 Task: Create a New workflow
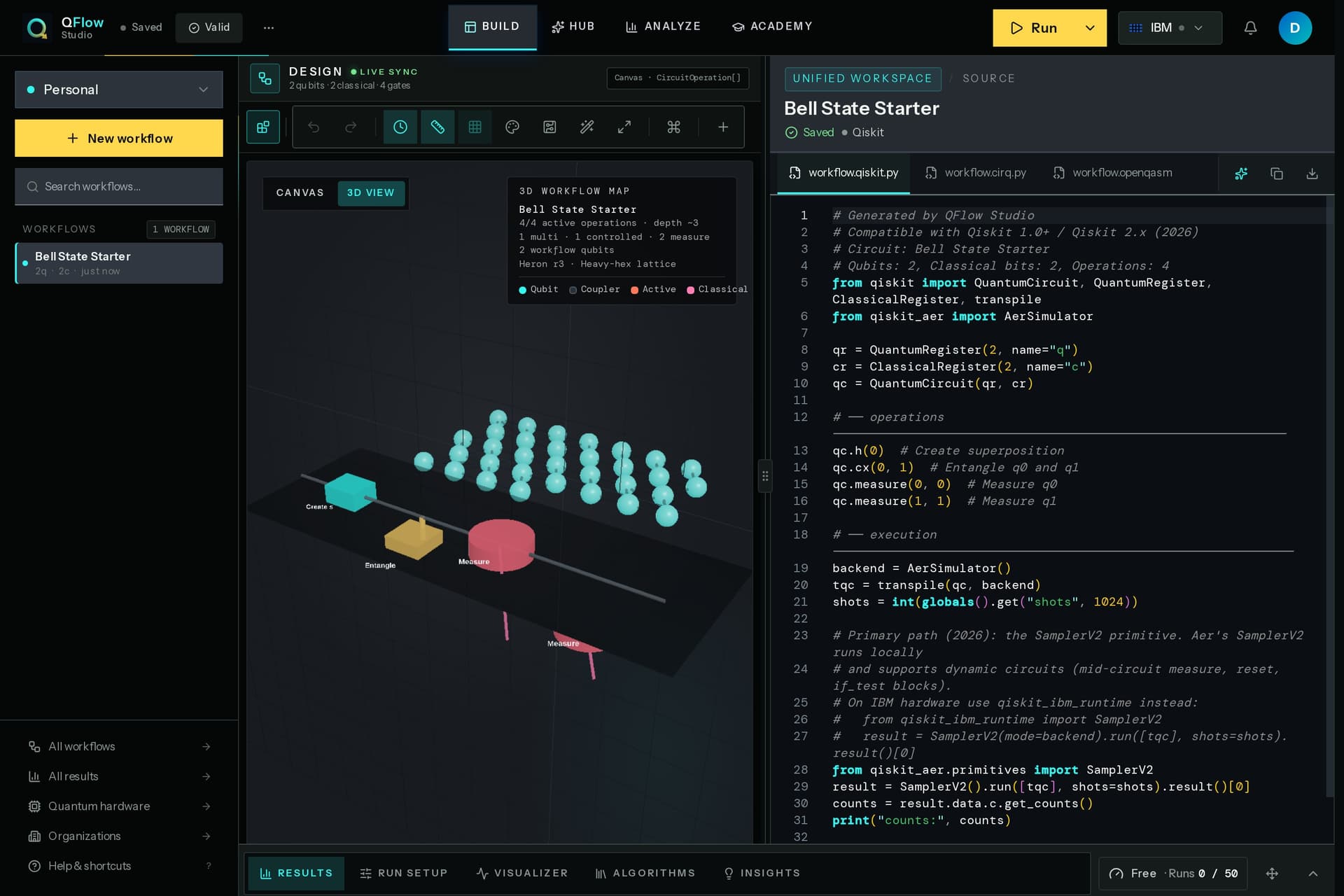coord(119,138)
